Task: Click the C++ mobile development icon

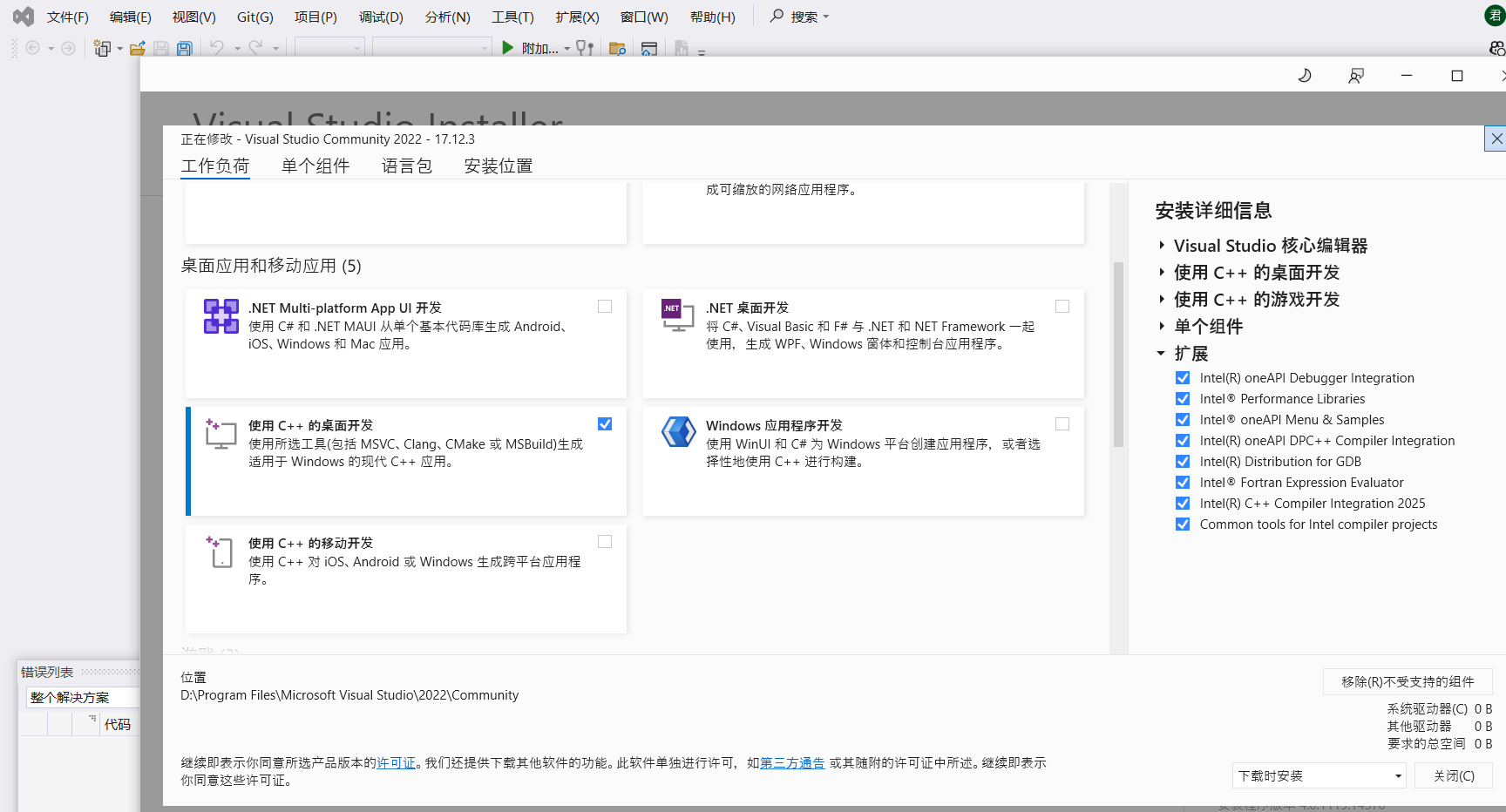Action: (x=220, y=551)
